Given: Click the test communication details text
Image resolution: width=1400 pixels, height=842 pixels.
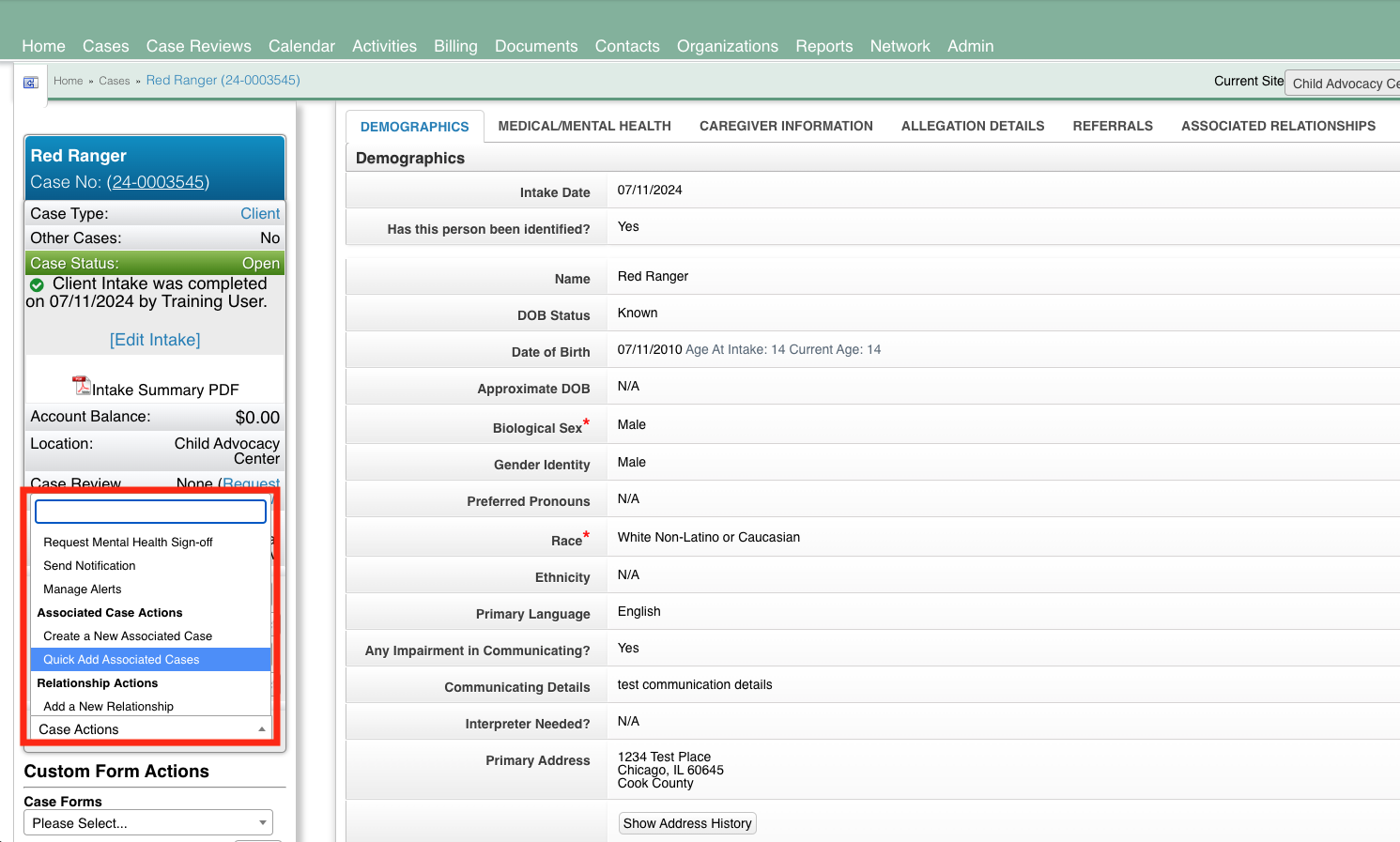Looking at the screenshot, I should (695, 684).
